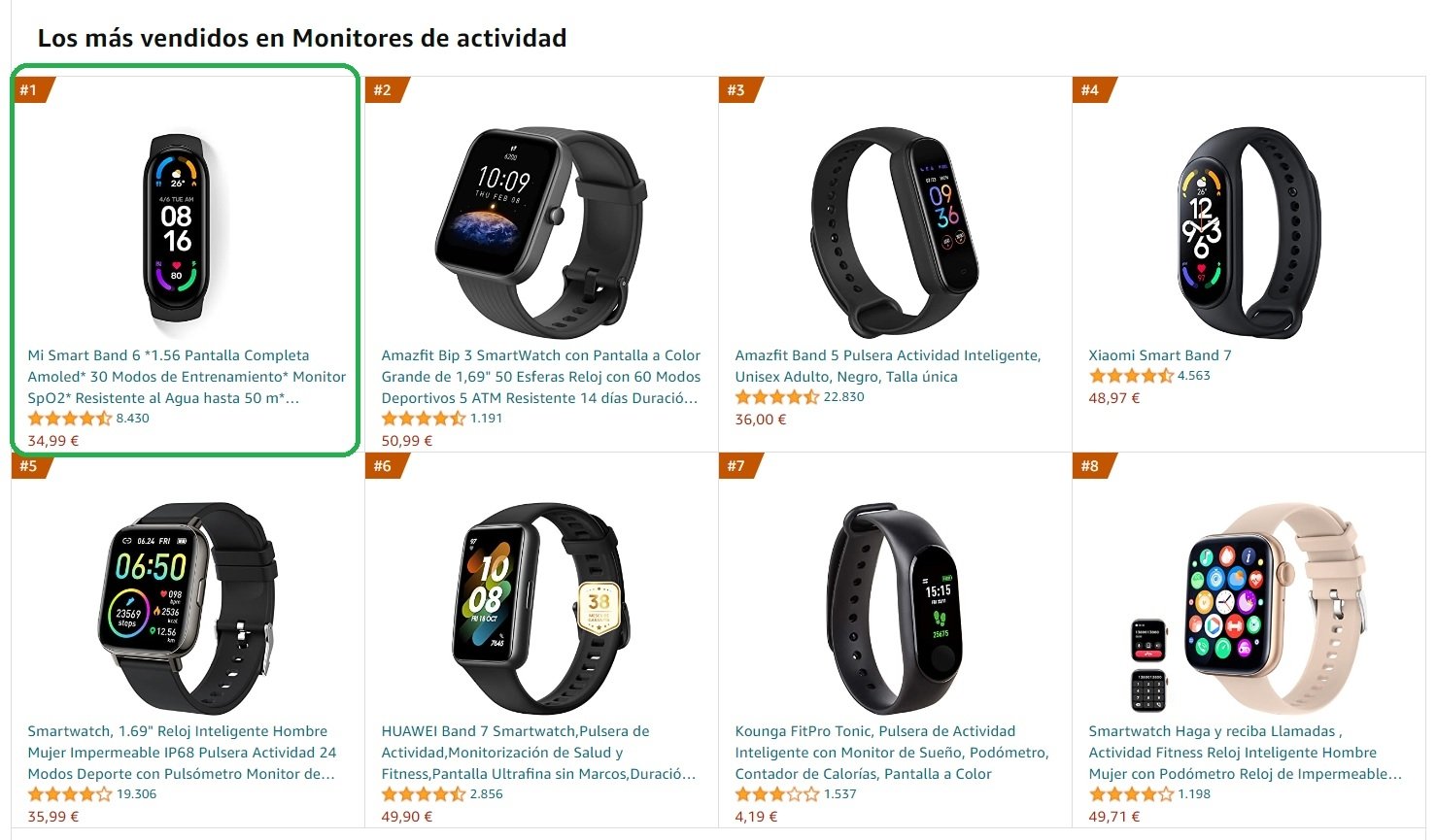View star rating of Mi Smart Band 6

[x=70, y=419]
